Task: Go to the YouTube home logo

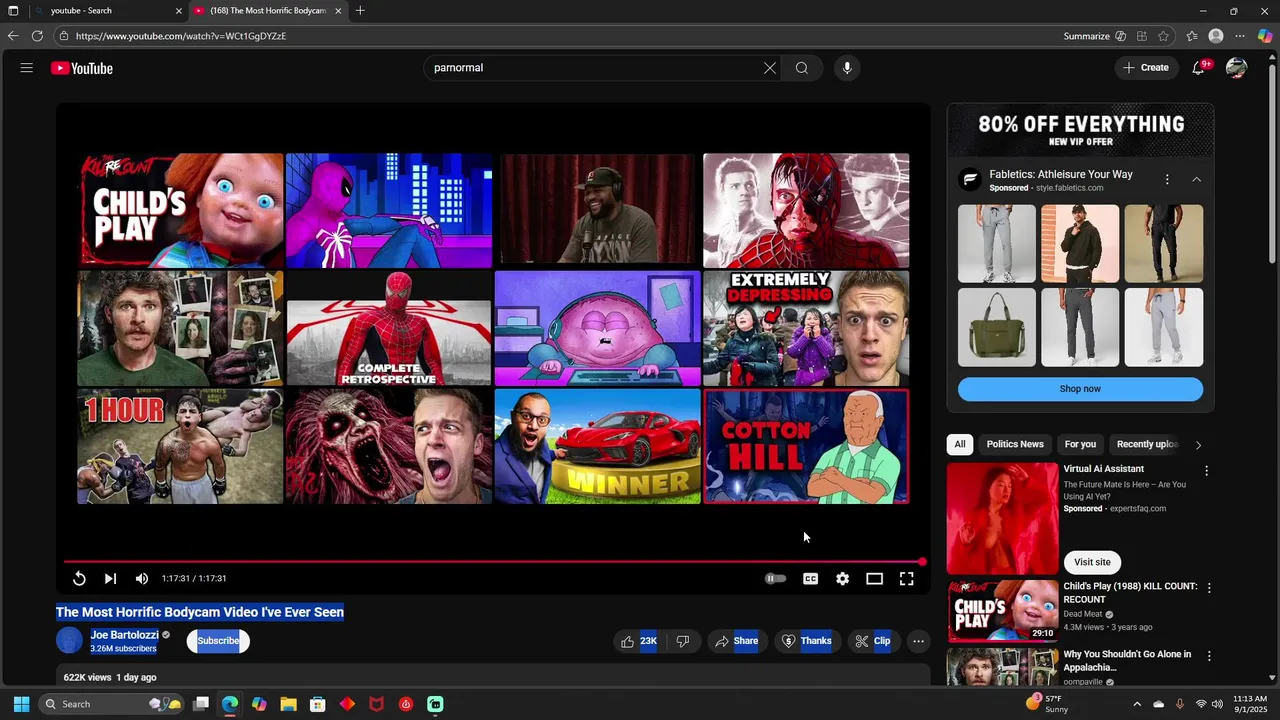Action: (82, 68)
